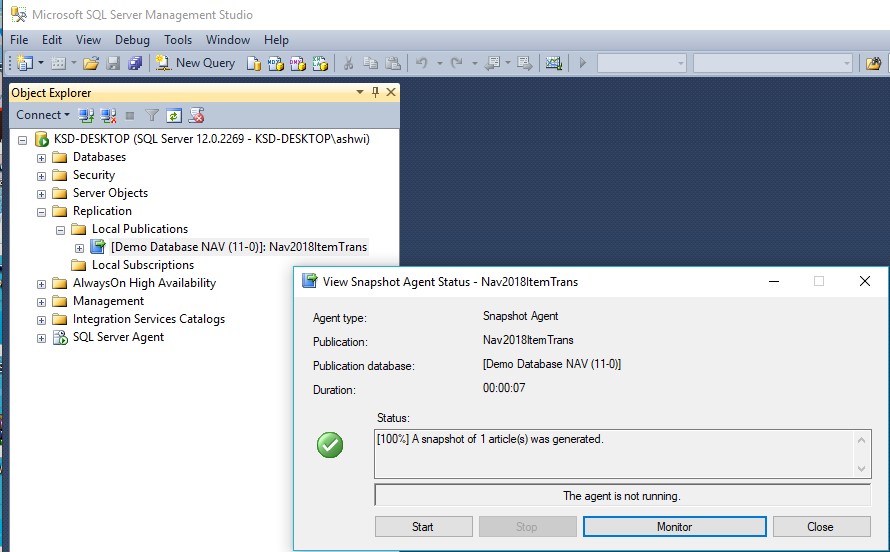Expand the SQL Server Agent node
Image resolution: width=890 pixels, height=552 pixels.
click(41, 337)
